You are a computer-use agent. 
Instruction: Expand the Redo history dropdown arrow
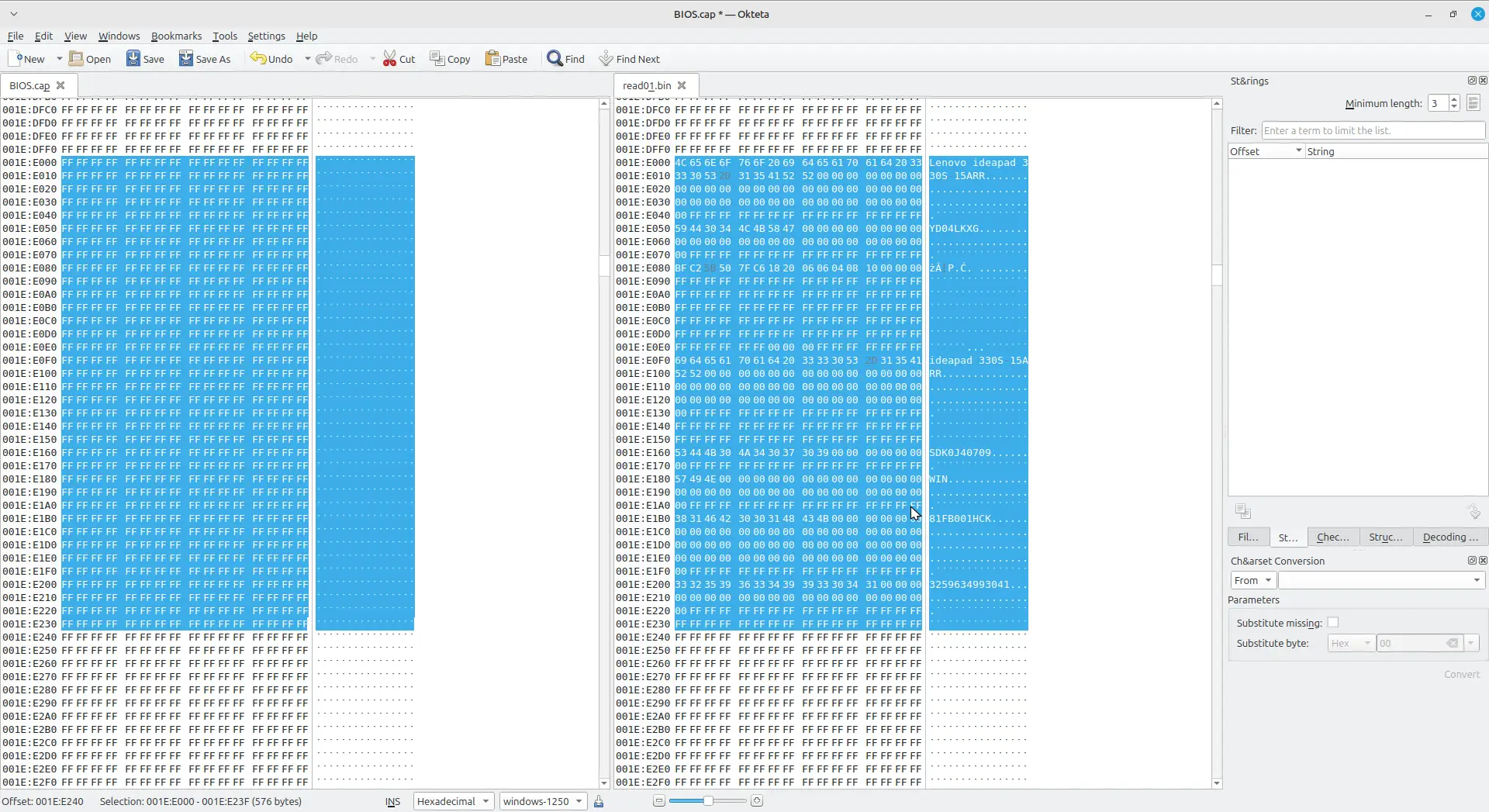[372, 59]
